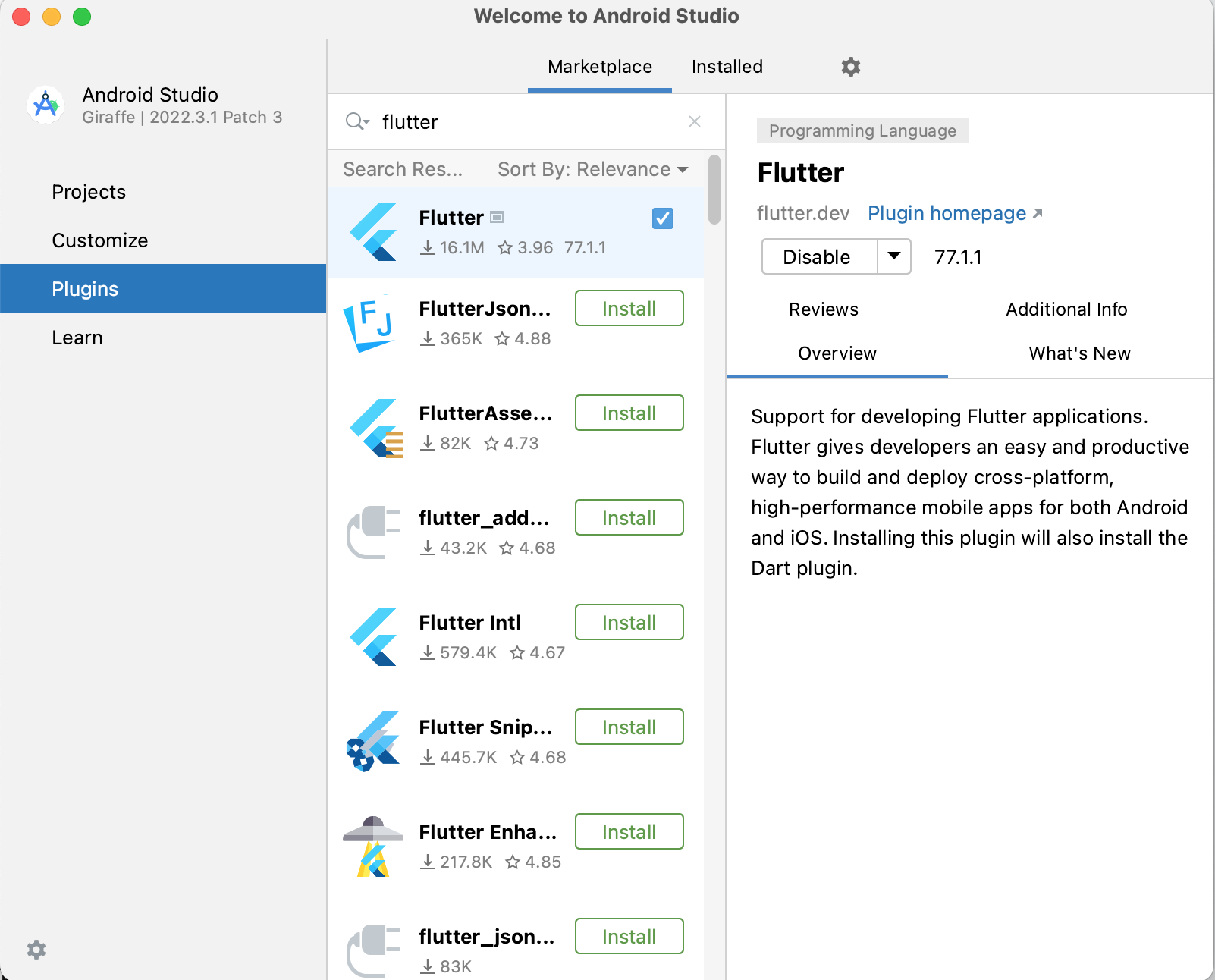Image resolution: width=1215 pixels, height=980 pixels.
Task: Install the FlutterAsse... plugin
Action: tap(629, 413)
